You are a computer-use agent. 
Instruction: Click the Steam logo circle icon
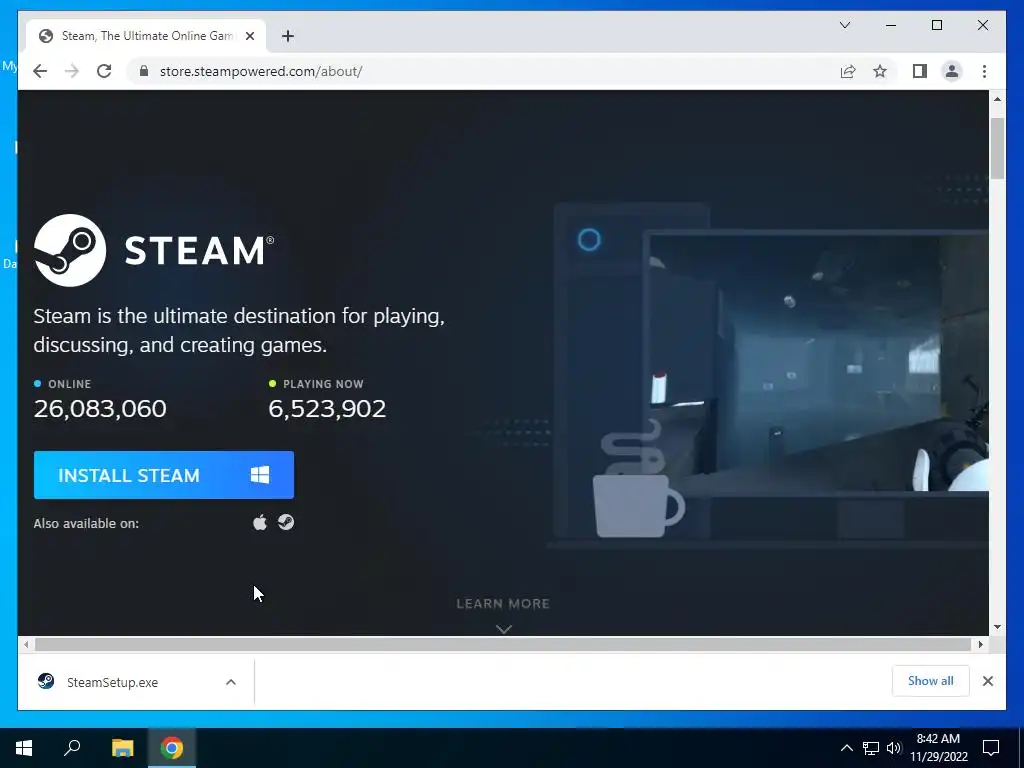[70, 250]
